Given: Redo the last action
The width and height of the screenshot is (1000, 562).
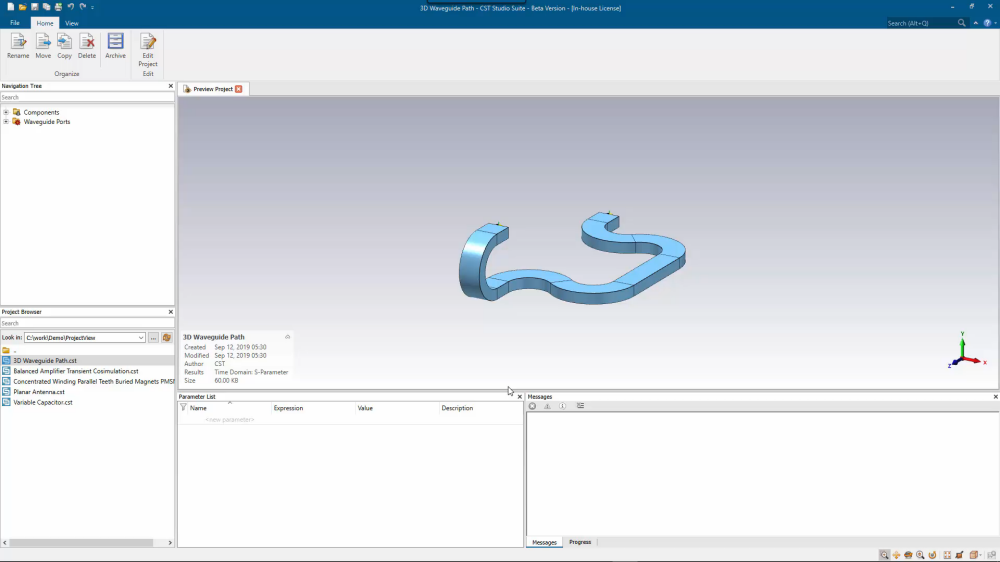Looking at the screenshot, I should pos(83,7).
